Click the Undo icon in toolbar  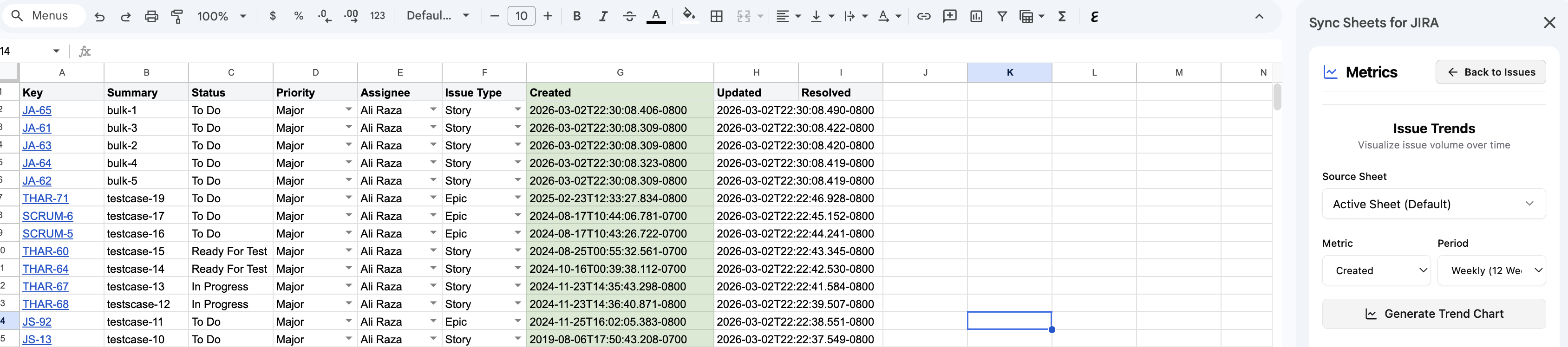coord(100,16)
